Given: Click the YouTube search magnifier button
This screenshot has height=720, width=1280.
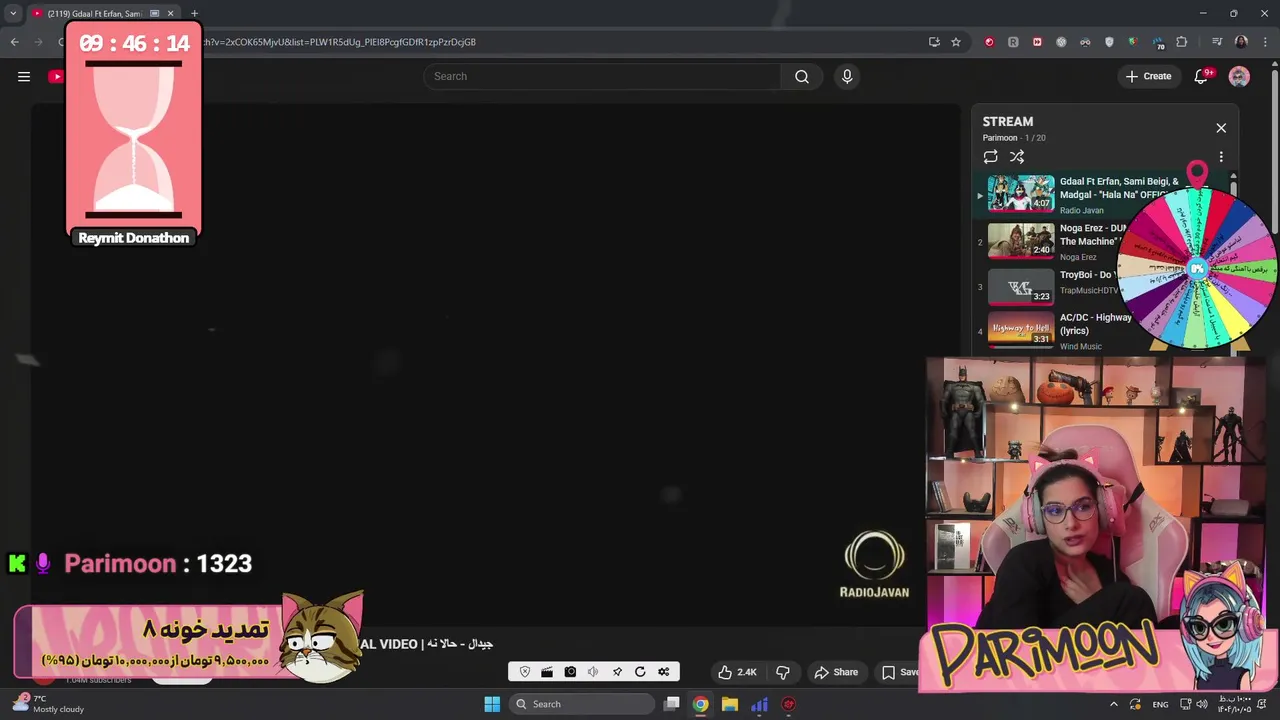Looking at the screenshot, I should (x=802, y=76).
